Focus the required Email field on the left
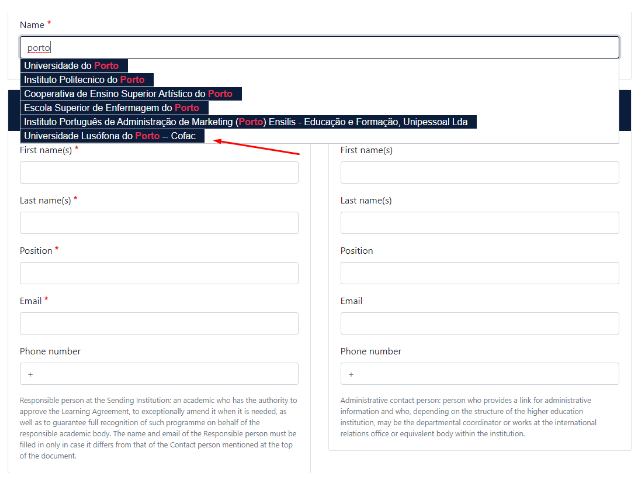Image resolution: width=643 pixels, height=498 pixels. point(159,323)
